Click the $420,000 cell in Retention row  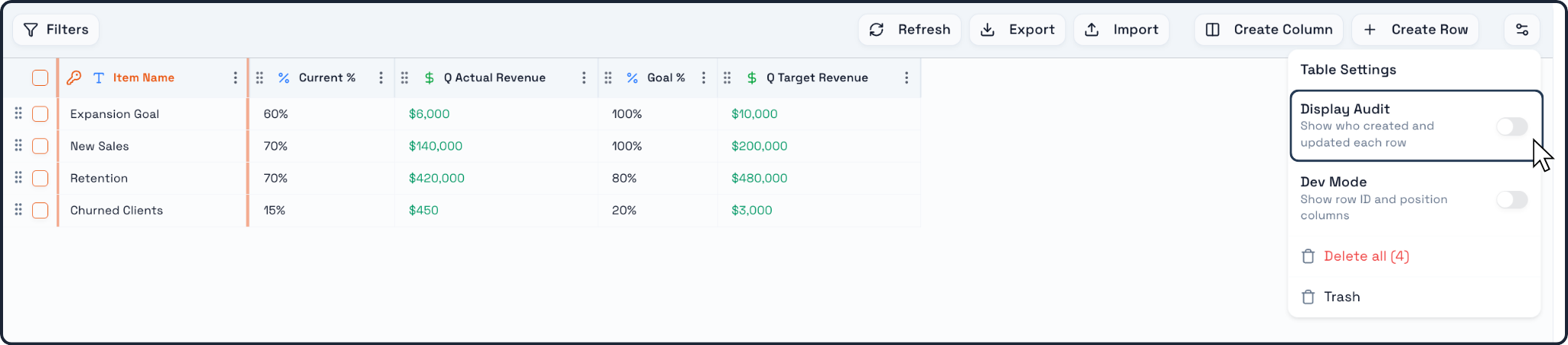click(436, 178)
